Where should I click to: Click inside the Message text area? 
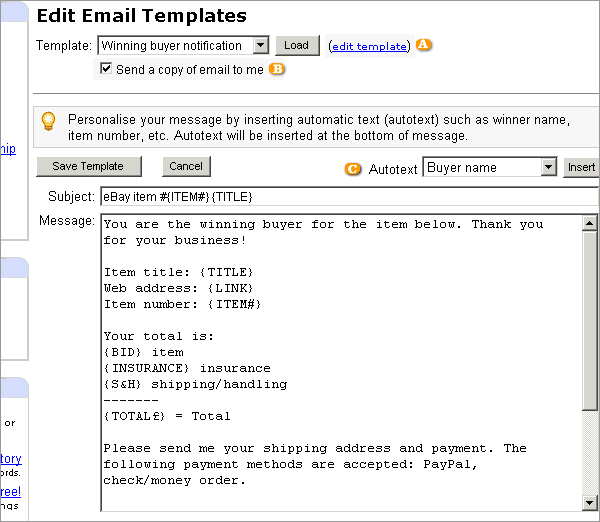[340, 360]
